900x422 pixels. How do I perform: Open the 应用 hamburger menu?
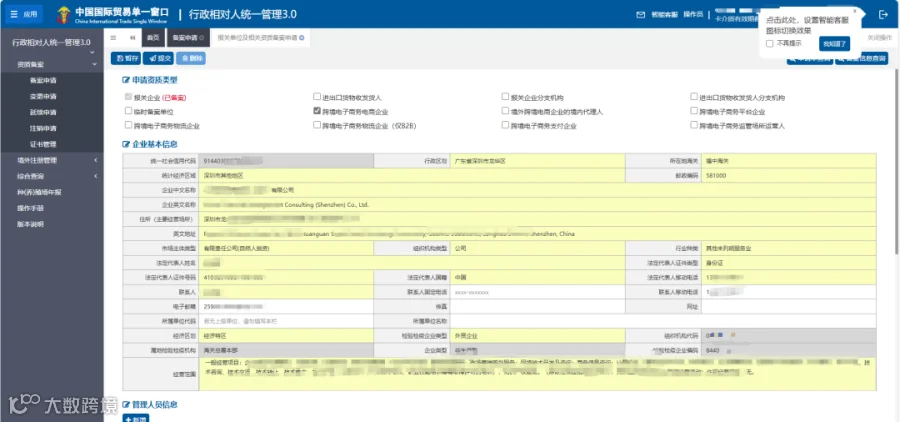[x=24, y=14]
